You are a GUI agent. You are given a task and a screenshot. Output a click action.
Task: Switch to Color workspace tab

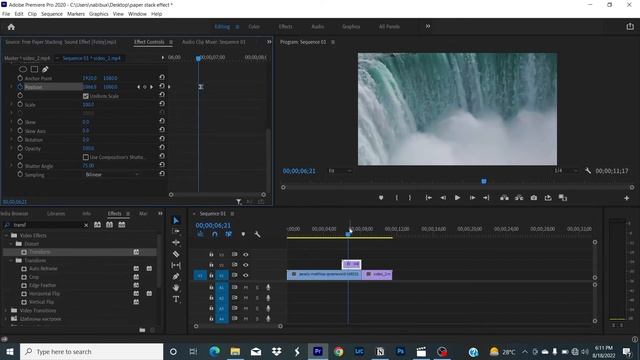(x=254, y=27)
